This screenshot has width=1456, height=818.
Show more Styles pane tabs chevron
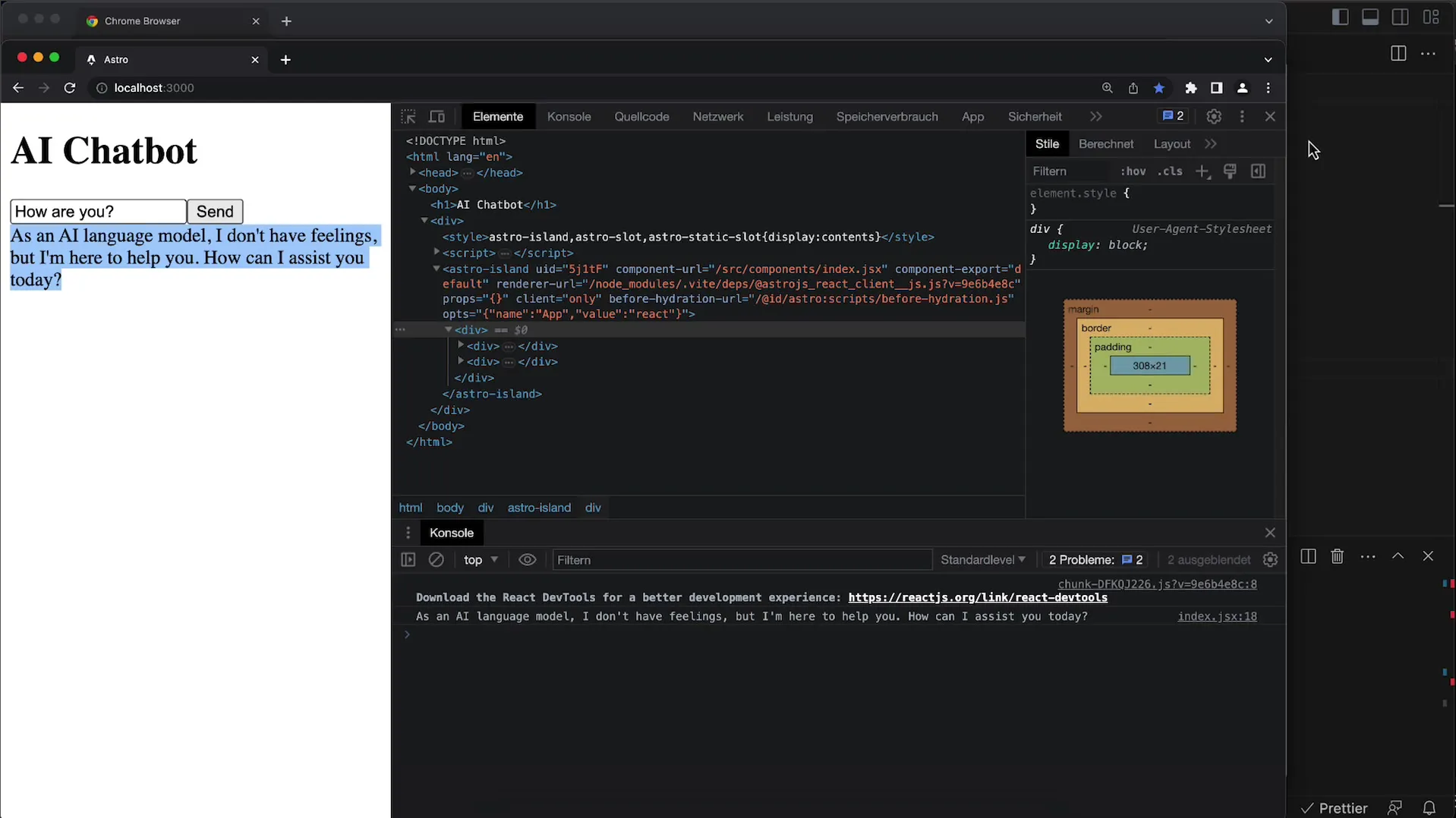coord(1211,144)
